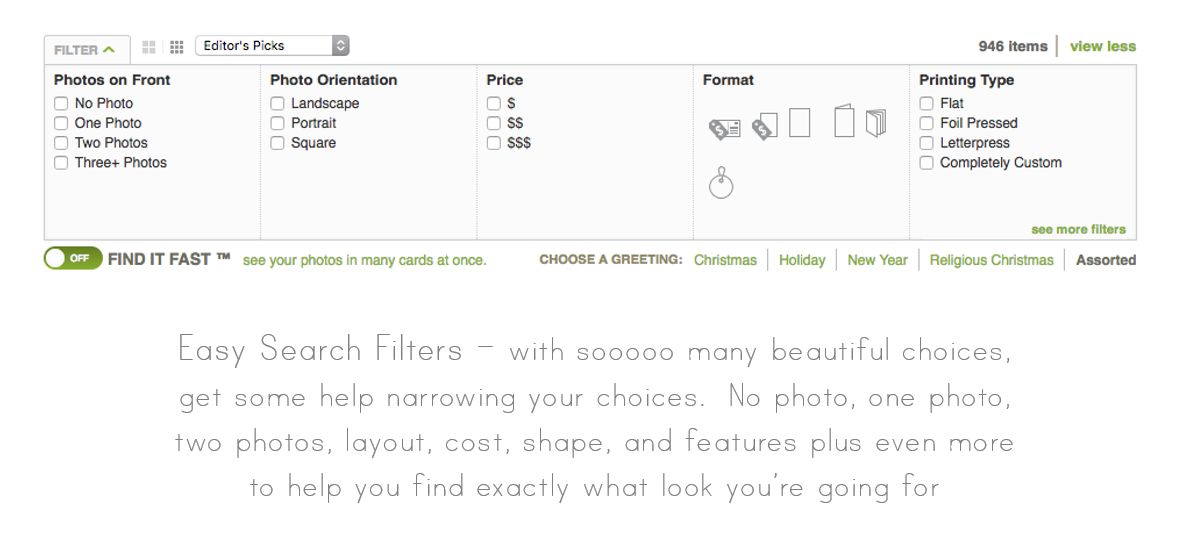Image resolution: width=1188 pixels, height=550 pixels.
Task: Toggle the Find It Fast switch
Action: pos(73,258)
